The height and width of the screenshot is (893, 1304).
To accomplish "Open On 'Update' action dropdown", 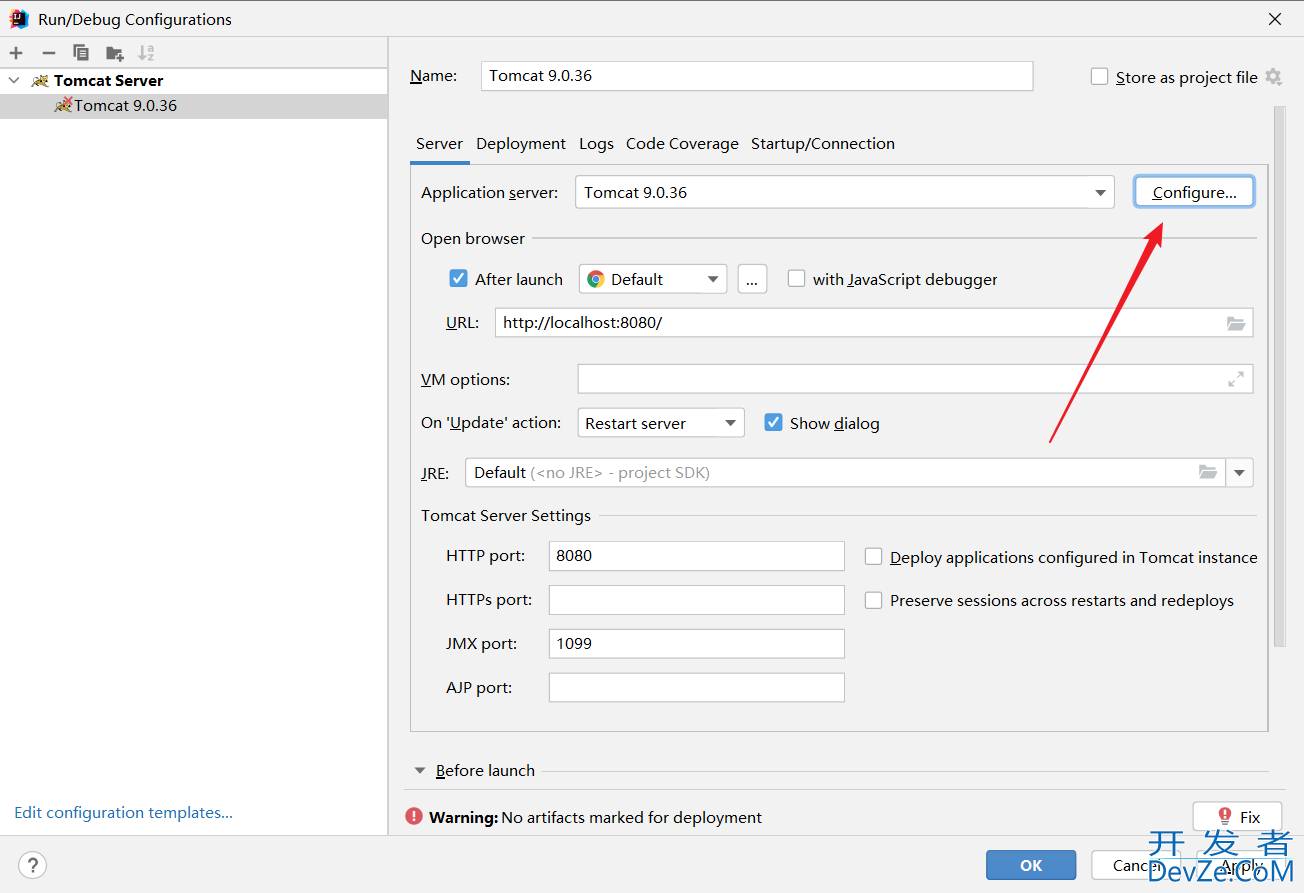I will tap(661, 423).
